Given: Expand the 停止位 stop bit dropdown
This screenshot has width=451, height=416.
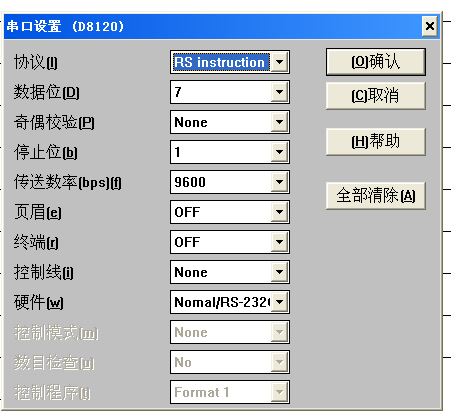Looking at the screenshot, I should click(x=279, y=152).
